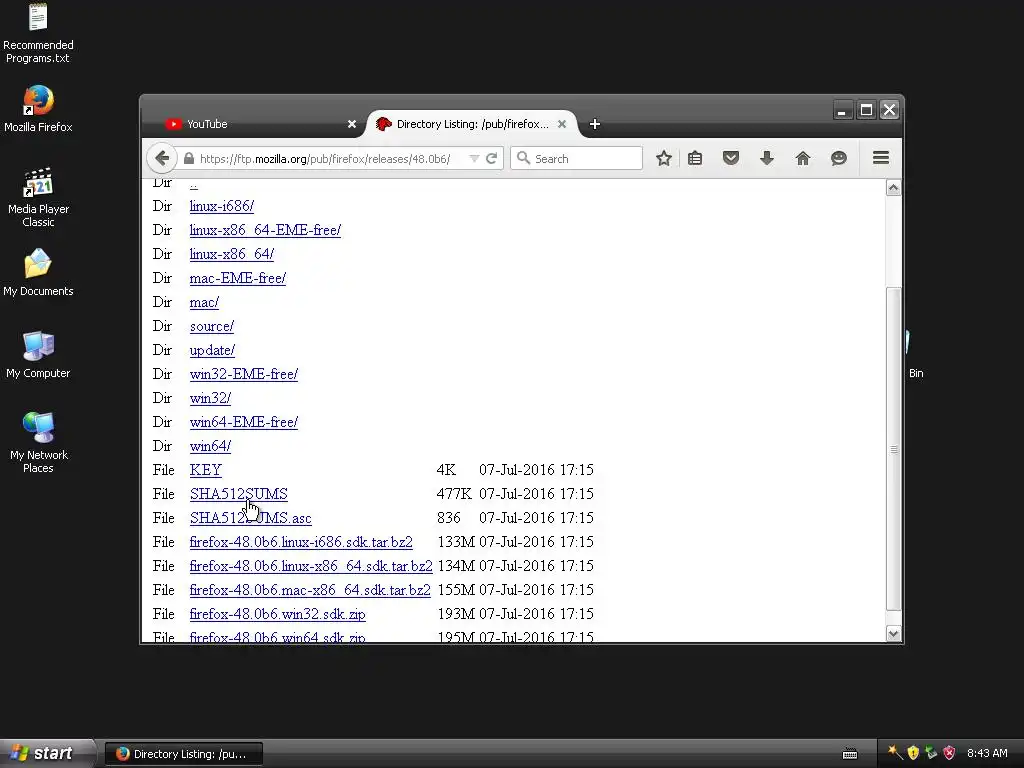Viewport: 1024px width, 768px height.
Task: Download firefox-48.0b6.mac-x86_64.sdk.tar.bz2
Action: coord(310,590)
